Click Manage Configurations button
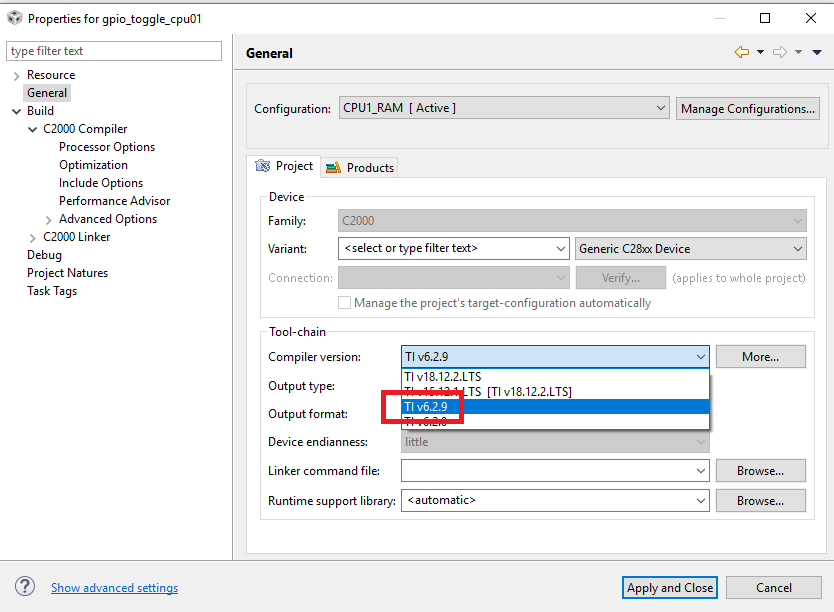Screen dimensions: 834x612 747,108
